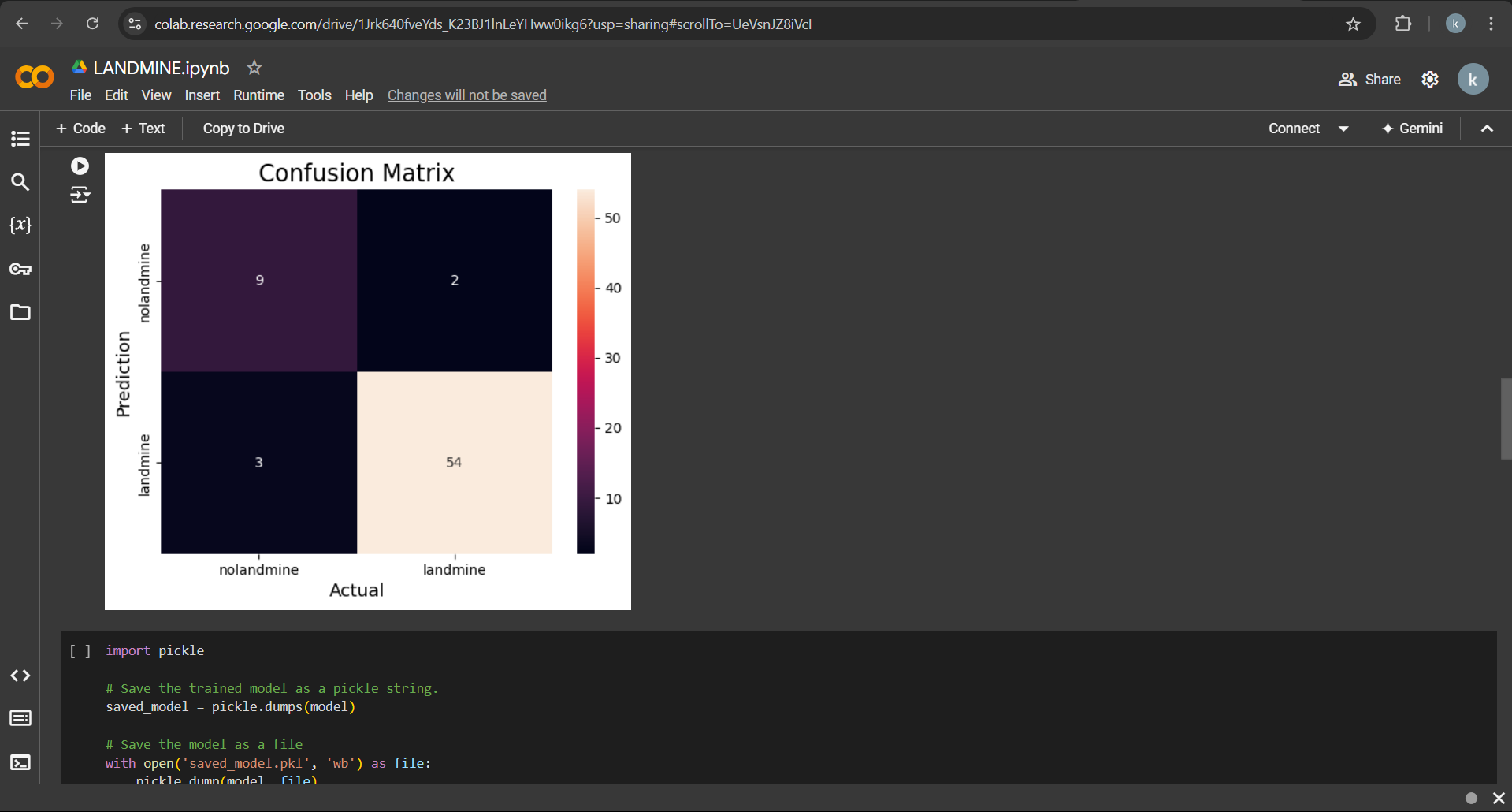Viewport: 1512px width, 812px height.
Task: Open find and replace panel
Action: 20,182
